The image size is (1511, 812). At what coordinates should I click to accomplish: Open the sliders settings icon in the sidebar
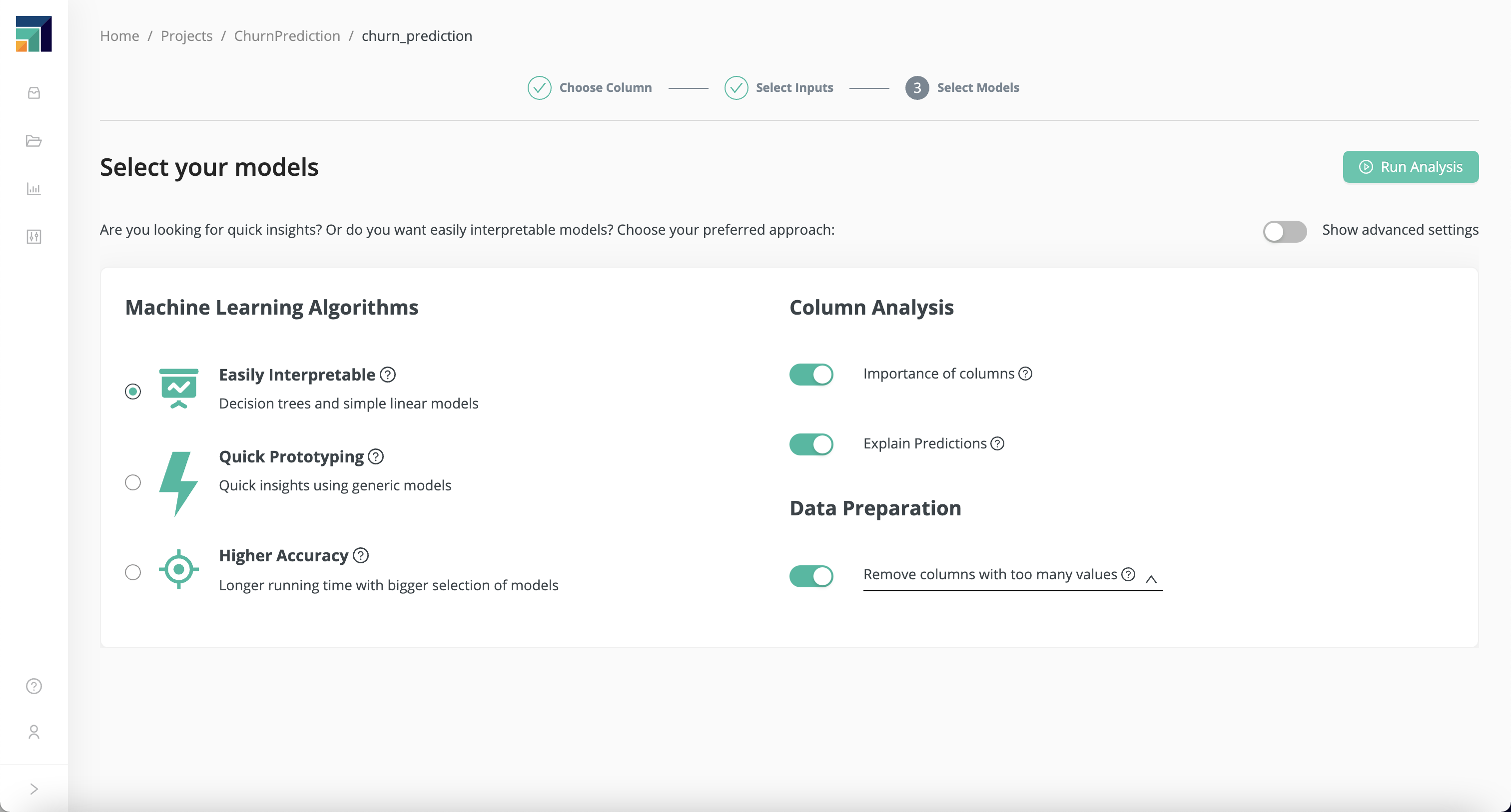pos(34,237)
